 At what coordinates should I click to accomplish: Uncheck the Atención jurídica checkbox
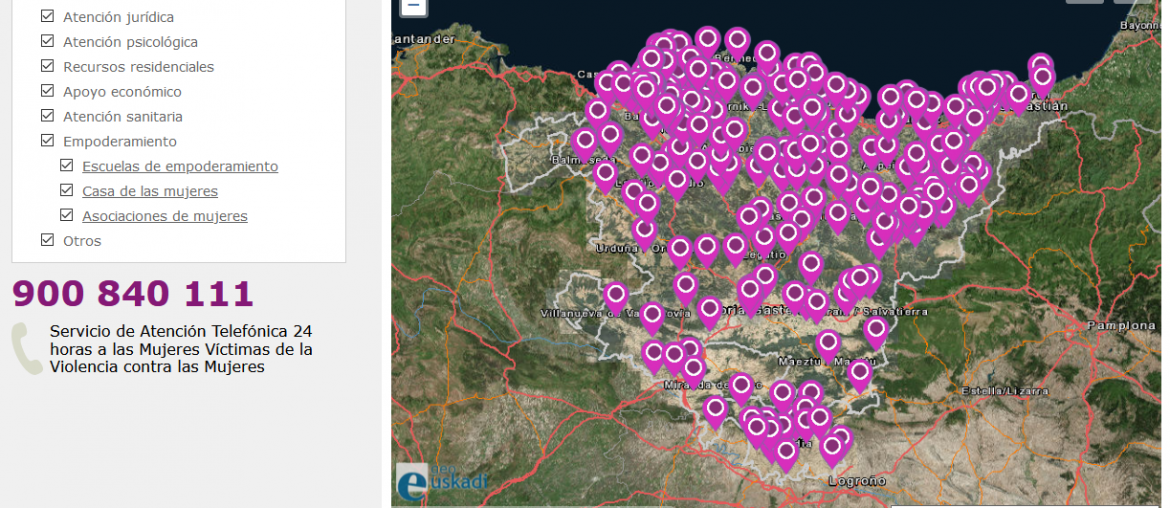click(48, 16)
